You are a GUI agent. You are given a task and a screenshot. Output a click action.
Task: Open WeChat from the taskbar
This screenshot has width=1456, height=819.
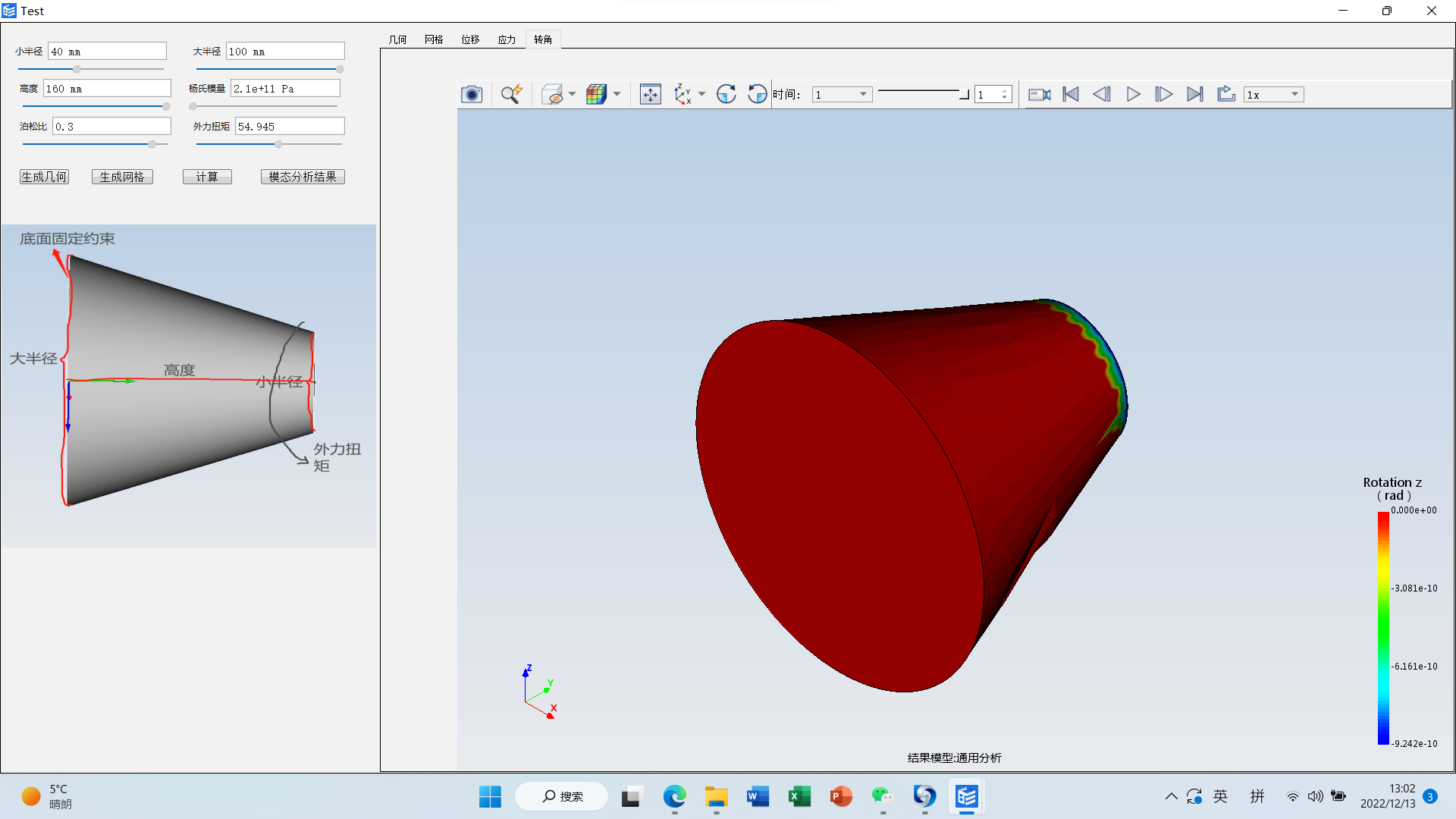883,796
